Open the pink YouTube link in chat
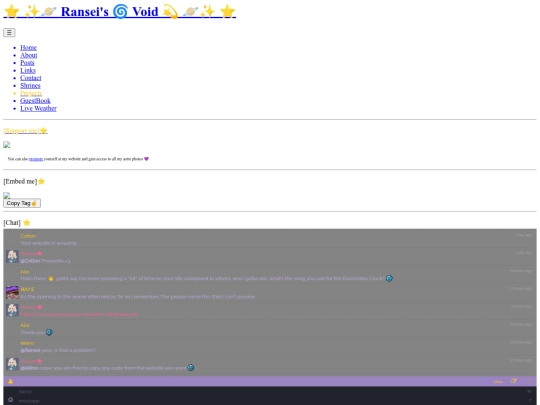Image resolution: width=540 pixels, height=405 pixels. [79, 314]
